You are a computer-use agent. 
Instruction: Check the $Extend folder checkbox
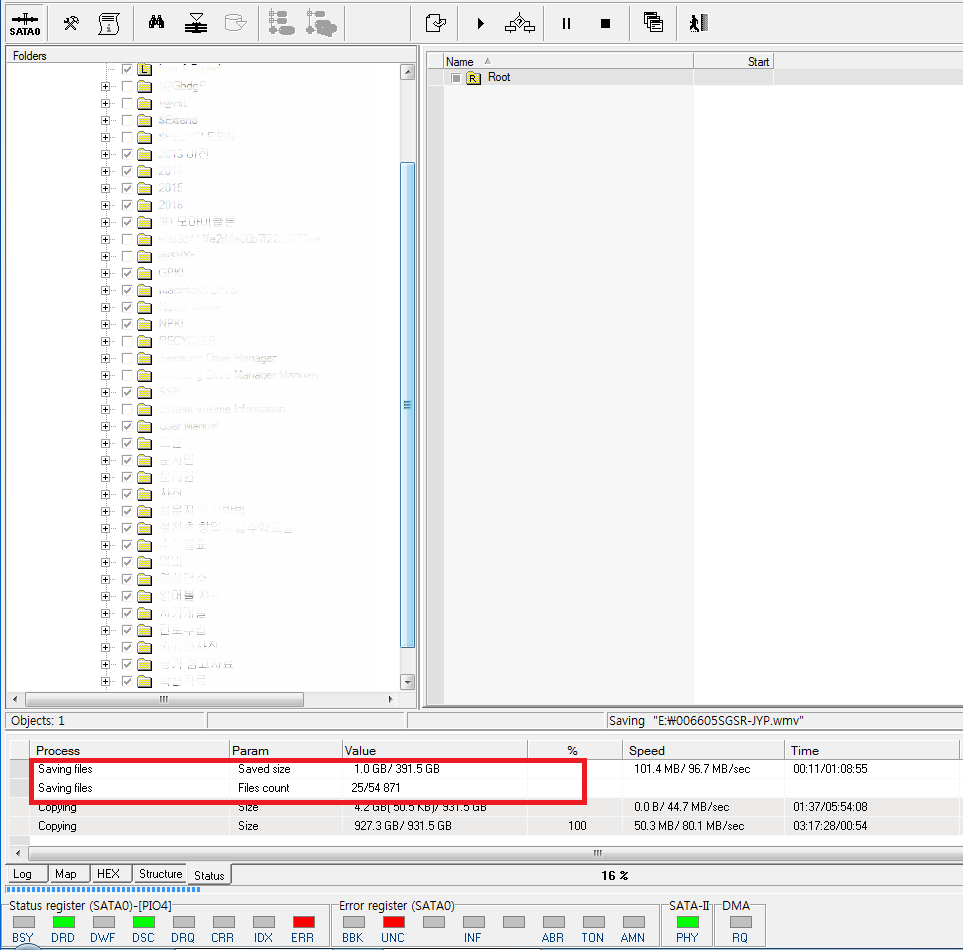pyautogui.click(x=127, y=120)
